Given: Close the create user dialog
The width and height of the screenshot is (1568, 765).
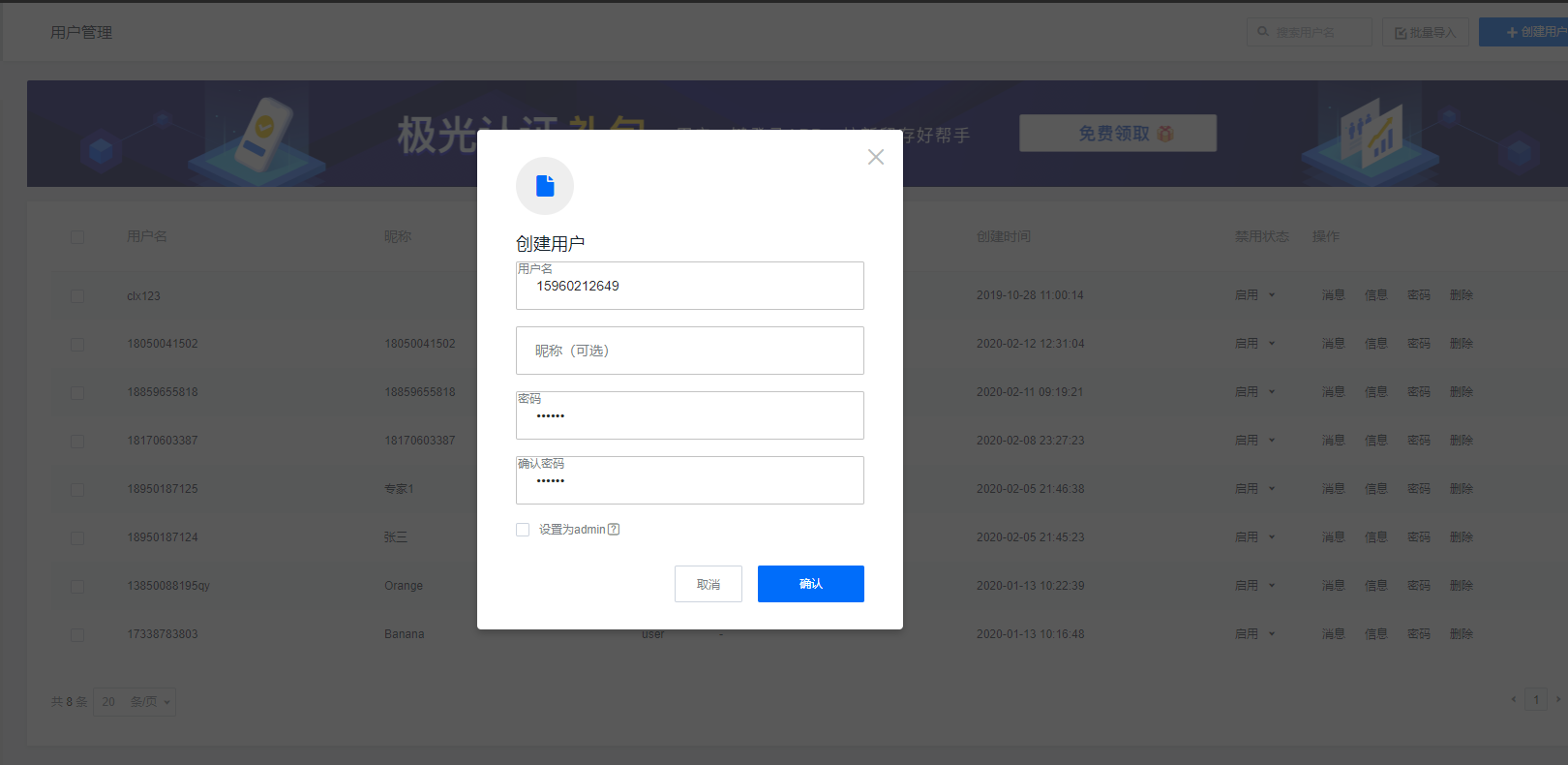Looking at the screenshot, I should (x=876, y=157).
